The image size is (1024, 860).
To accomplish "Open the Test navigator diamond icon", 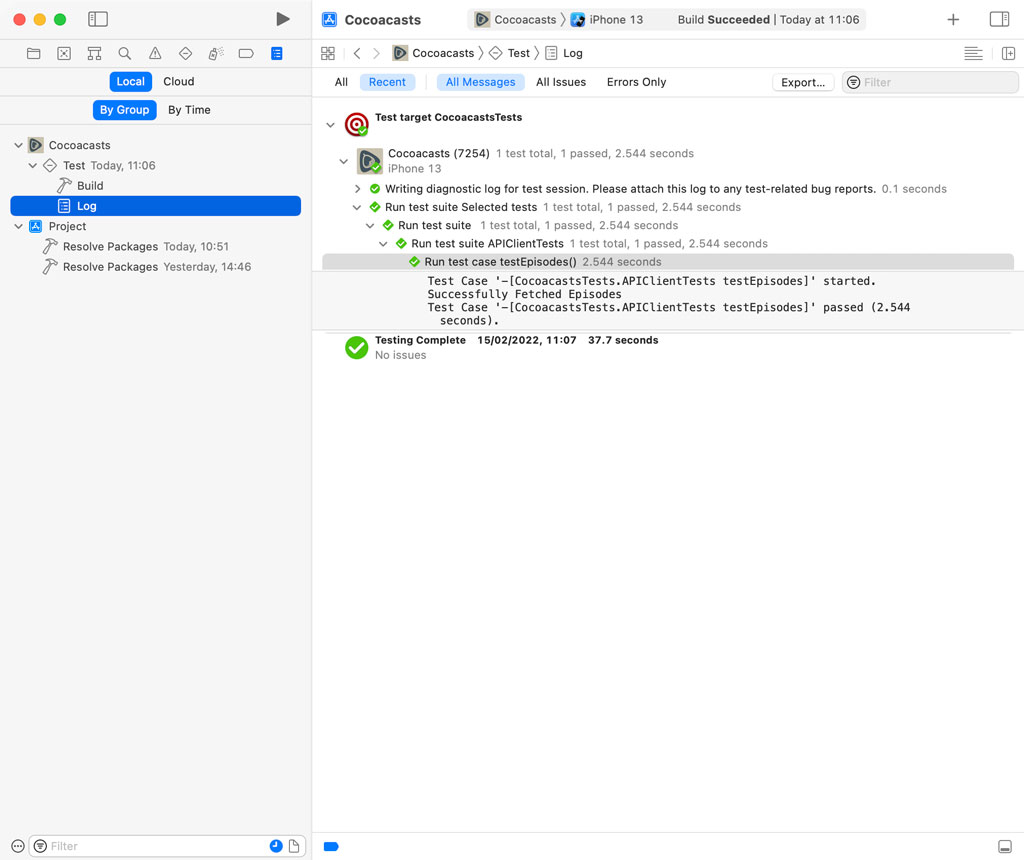I will [x=185, y=54].
